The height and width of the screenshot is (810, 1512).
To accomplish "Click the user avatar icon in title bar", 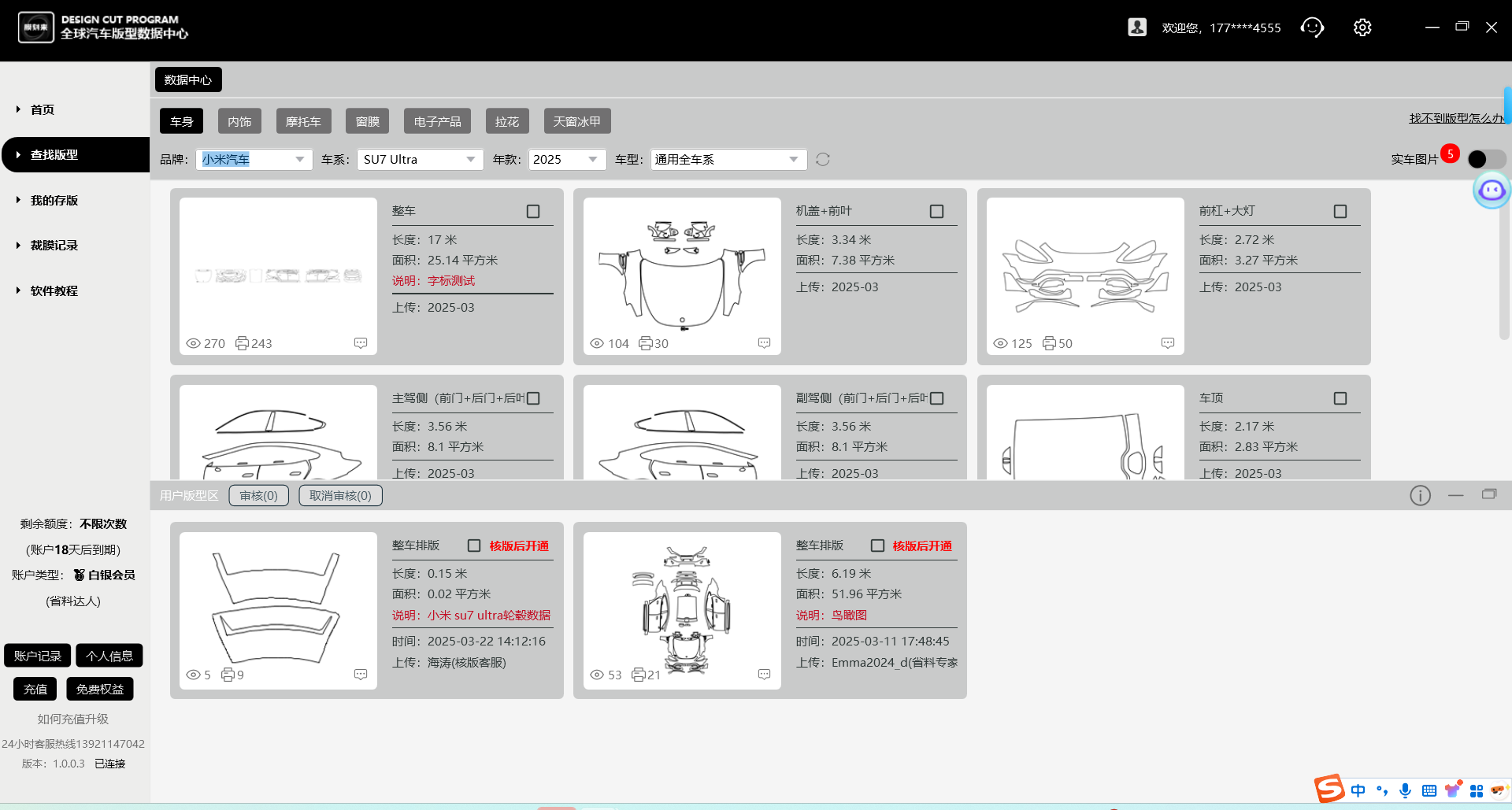I will [x=1137, y=26].
